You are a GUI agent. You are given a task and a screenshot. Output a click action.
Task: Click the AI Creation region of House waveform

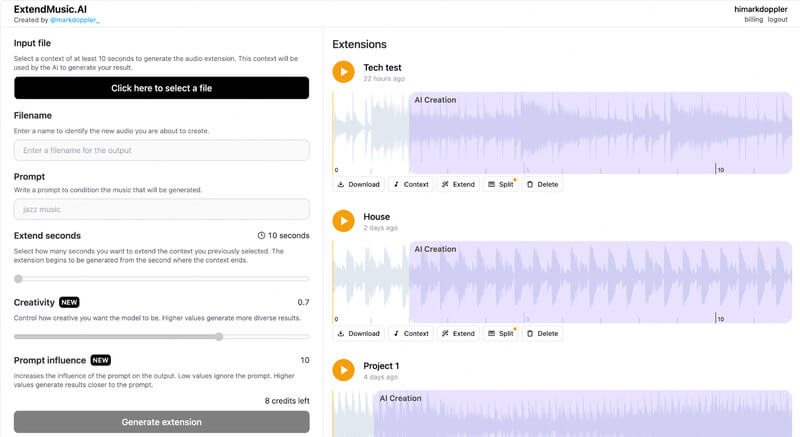[600, 282]
